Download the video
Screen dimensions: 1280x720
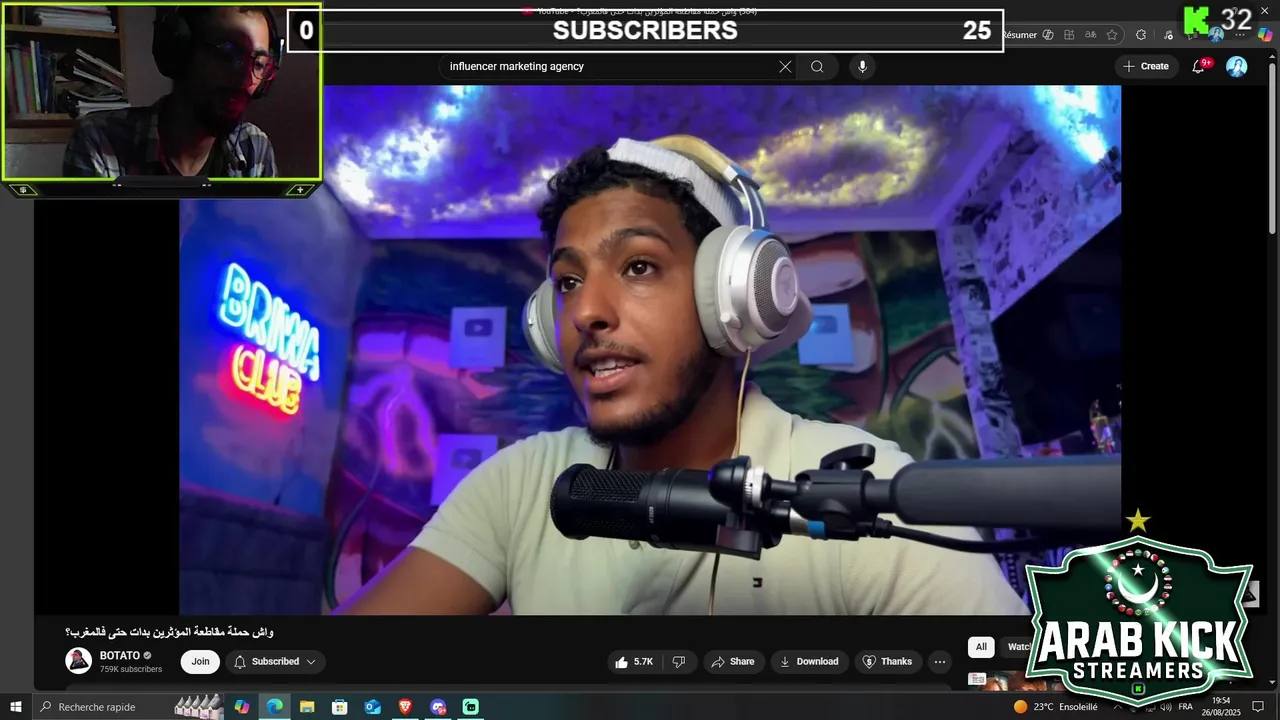coord(809,661)
